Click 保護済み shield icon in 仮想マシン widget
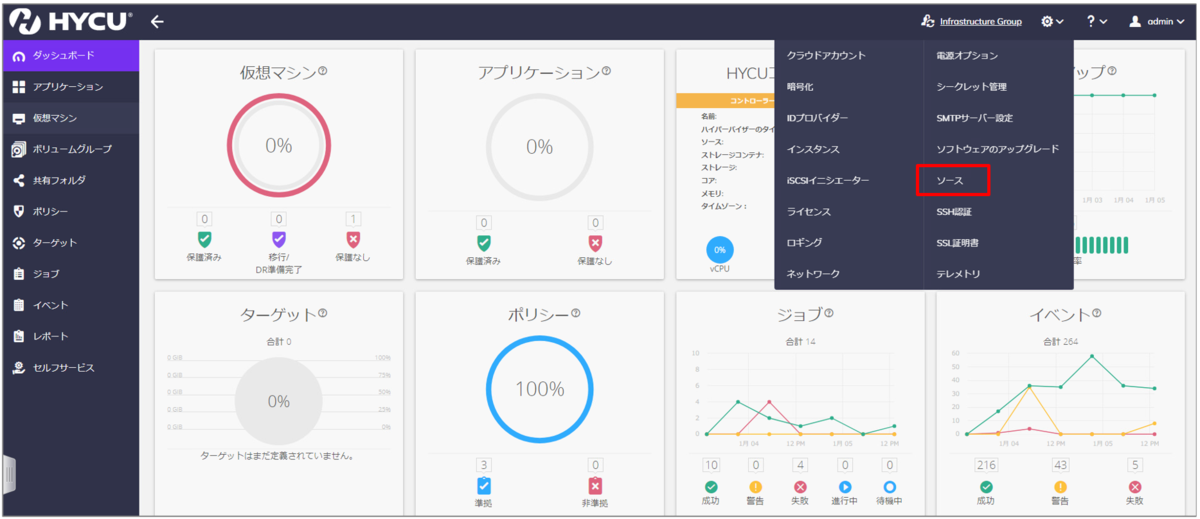Screen dimensions: 1200x519 point(205,240)
